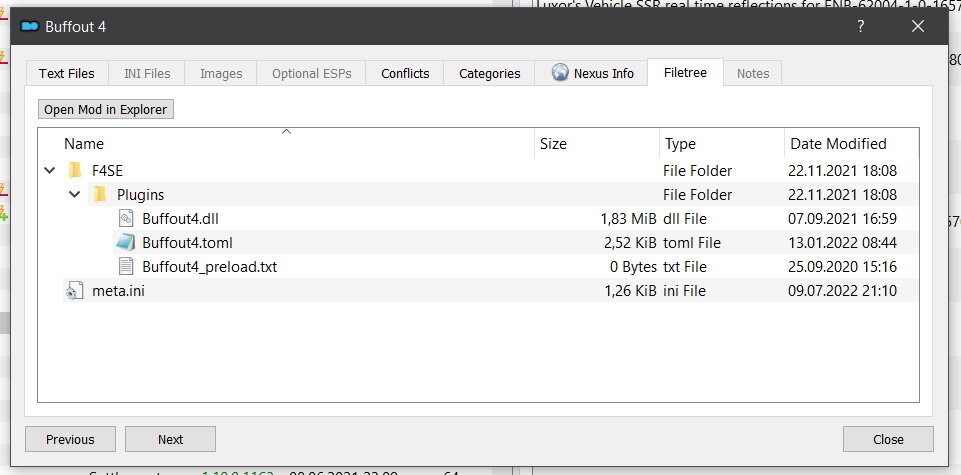
Task: Click the toml File type cell
Action: pos(692,243)
